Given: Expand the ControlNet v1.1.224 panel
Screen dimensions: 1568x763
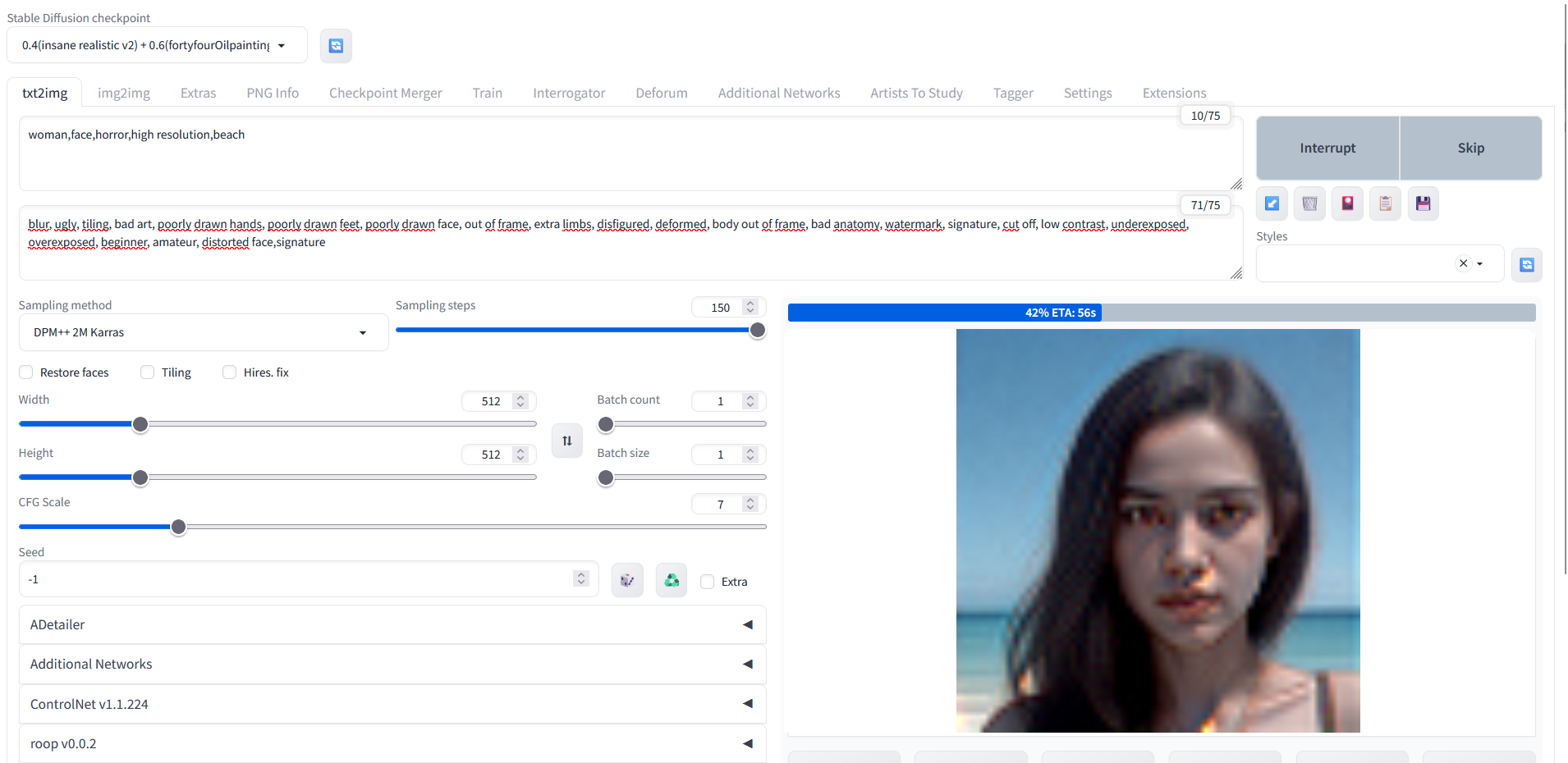Looking at the screenshot, I should [392, 705].
